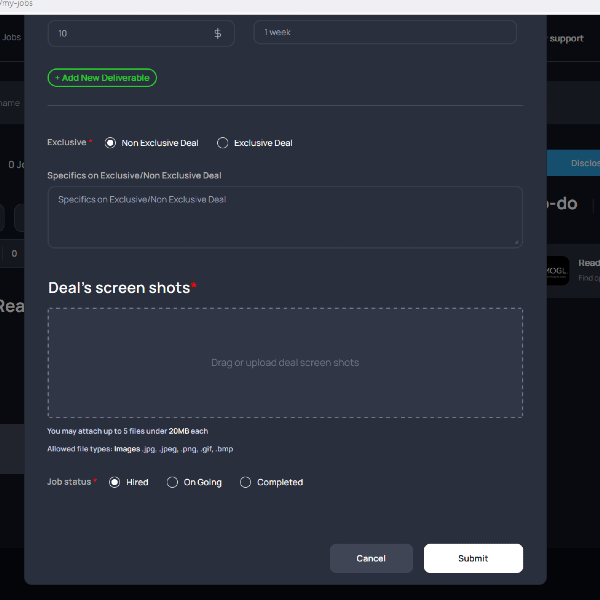Focus the price field showing 10
This screenshot has height=600, width=600.
141,33
